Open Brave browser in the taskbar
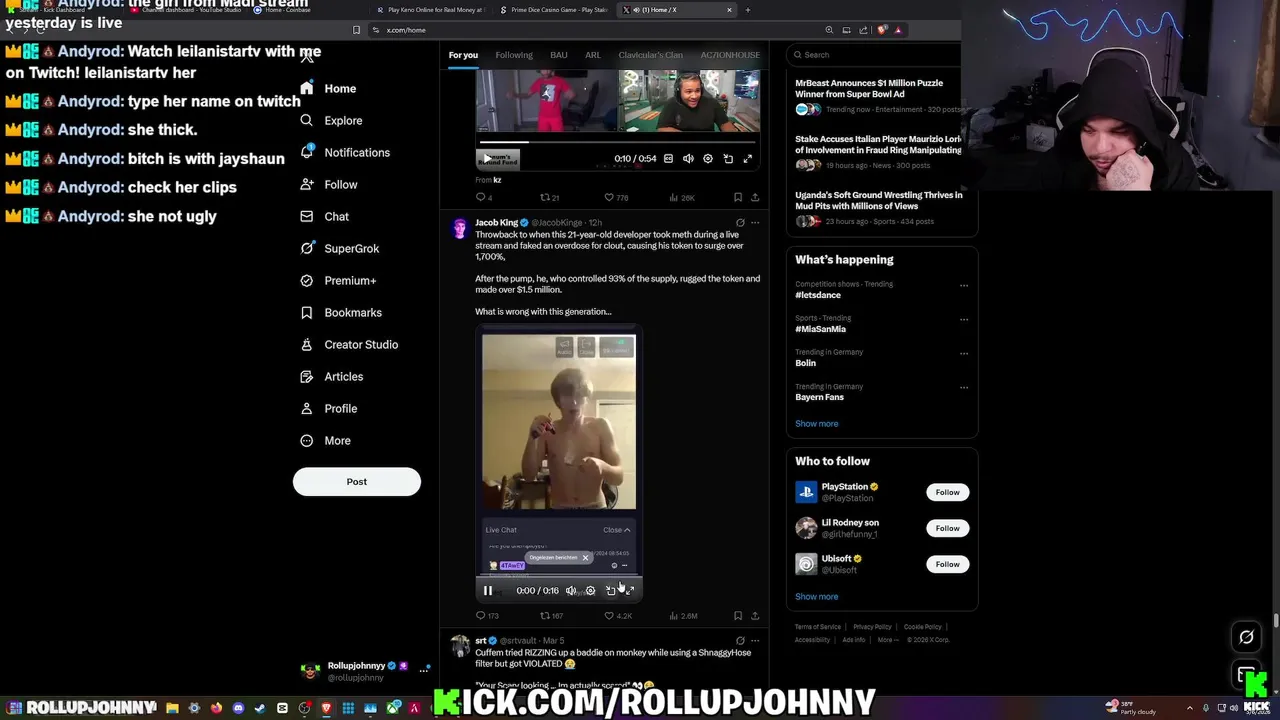1280x720 pixels. tap(326, 709)
